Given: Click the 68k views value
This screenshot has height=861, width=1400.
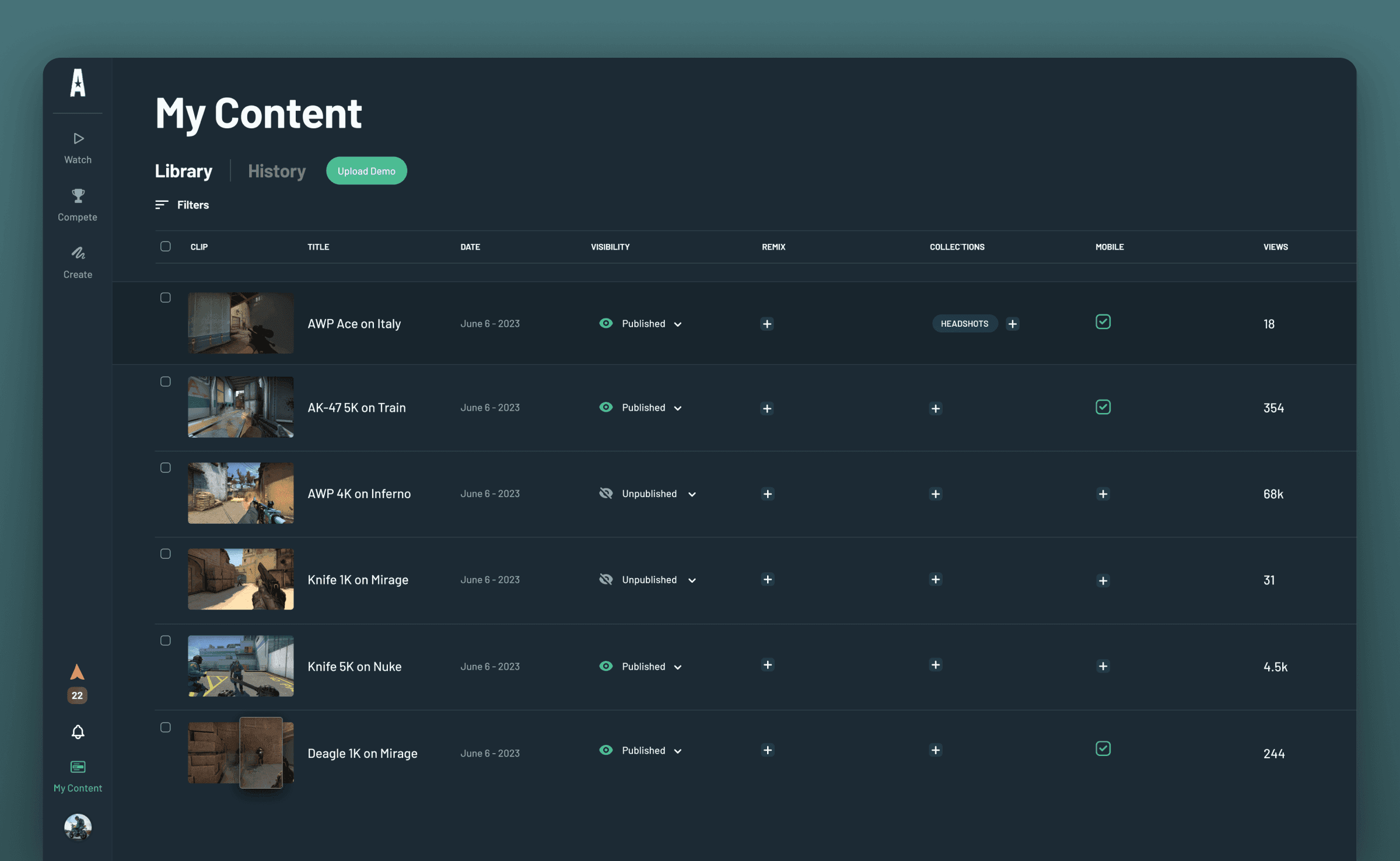Looking at the screenshot, I should tap(1273, 494).
